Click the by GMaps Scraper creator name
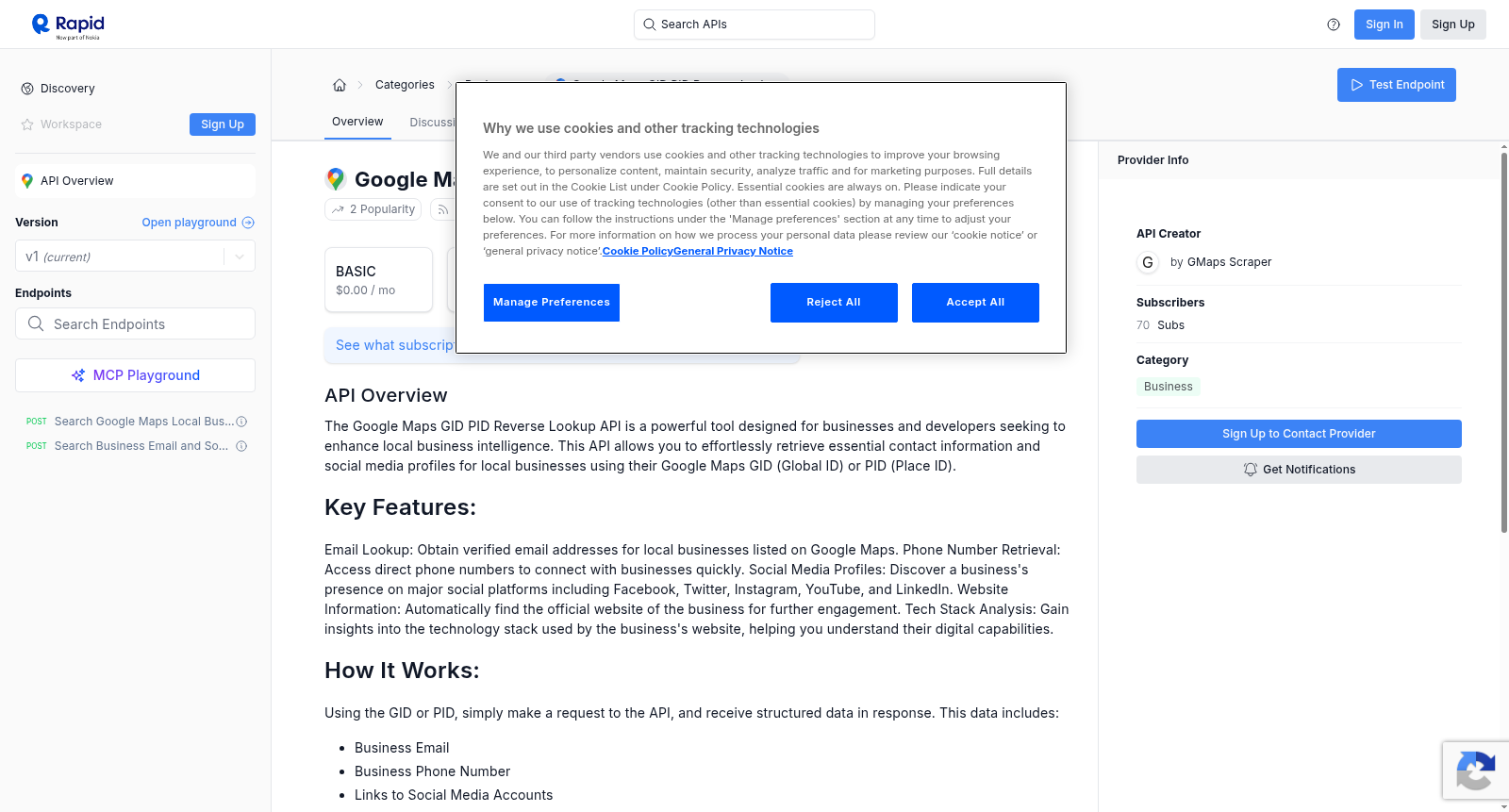Image resolution: width=1509 pixels, height=812 pixels. 1220,262
